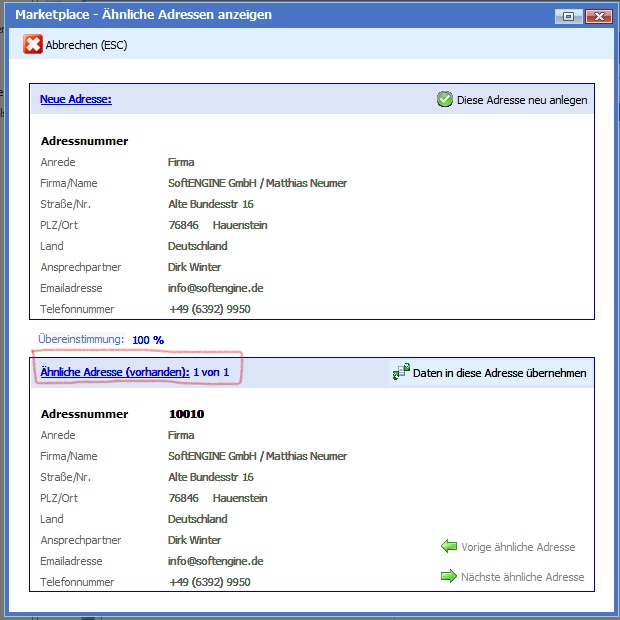
Task: Go to 'Nächste ähnliche Adresse' label
Action: 522,577
